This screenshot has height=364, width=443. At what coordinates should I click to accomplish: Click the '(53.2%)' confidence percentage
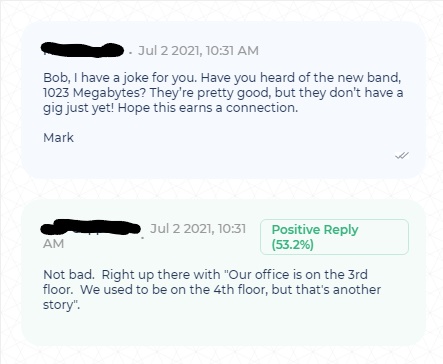[x=292, y=245]
